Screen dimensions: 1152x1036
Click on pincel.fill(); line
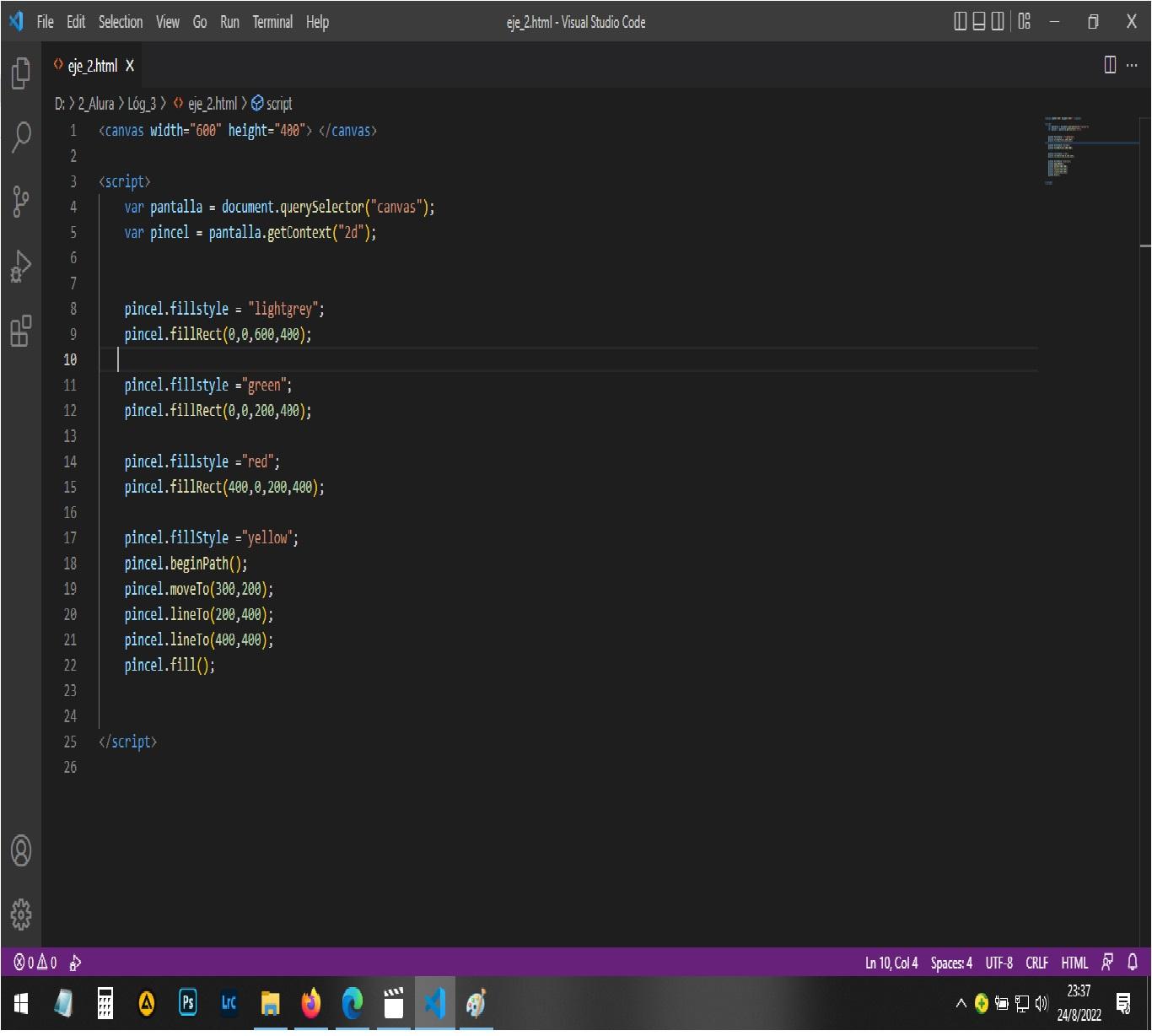[170, 665]
